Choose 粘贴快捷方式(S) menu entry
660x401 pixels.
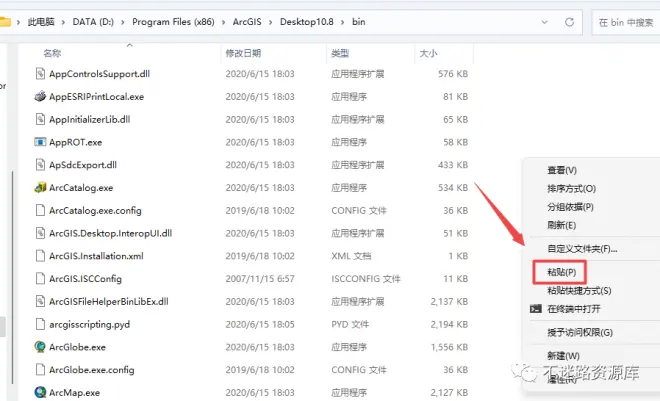point(579,290)
